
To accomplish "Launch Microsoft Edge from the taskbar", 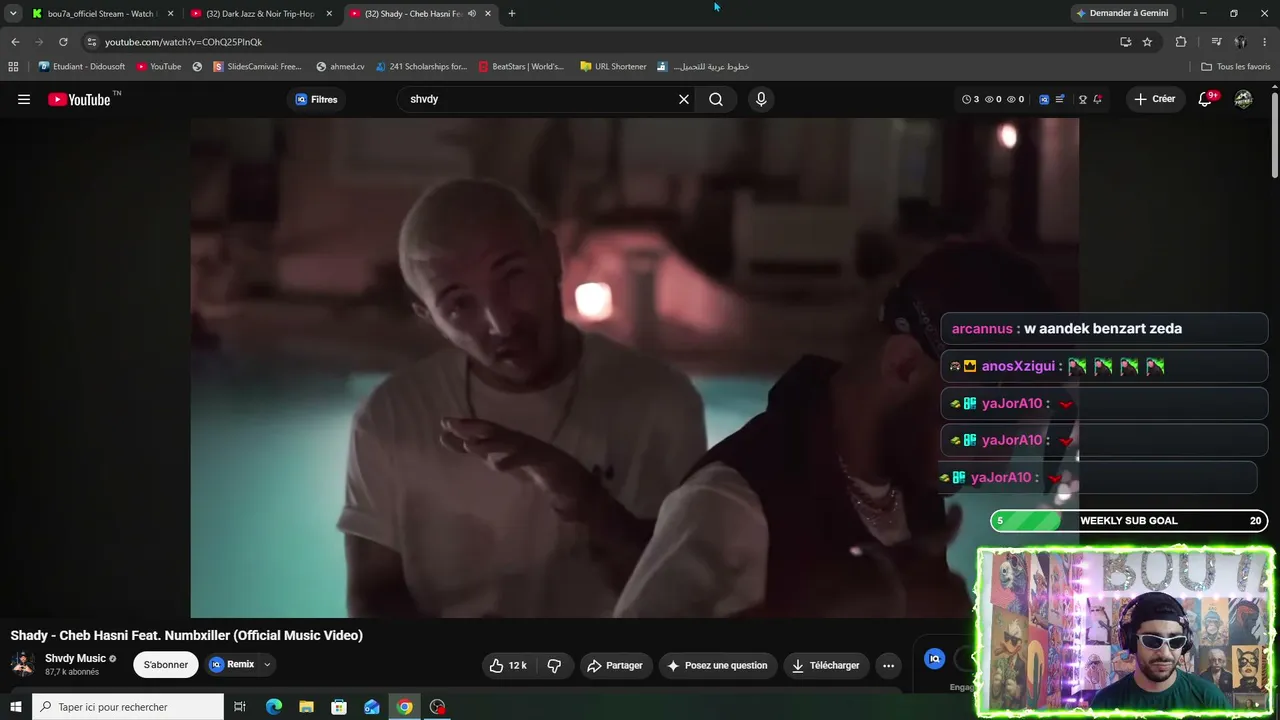I will [x=274, y=707].
